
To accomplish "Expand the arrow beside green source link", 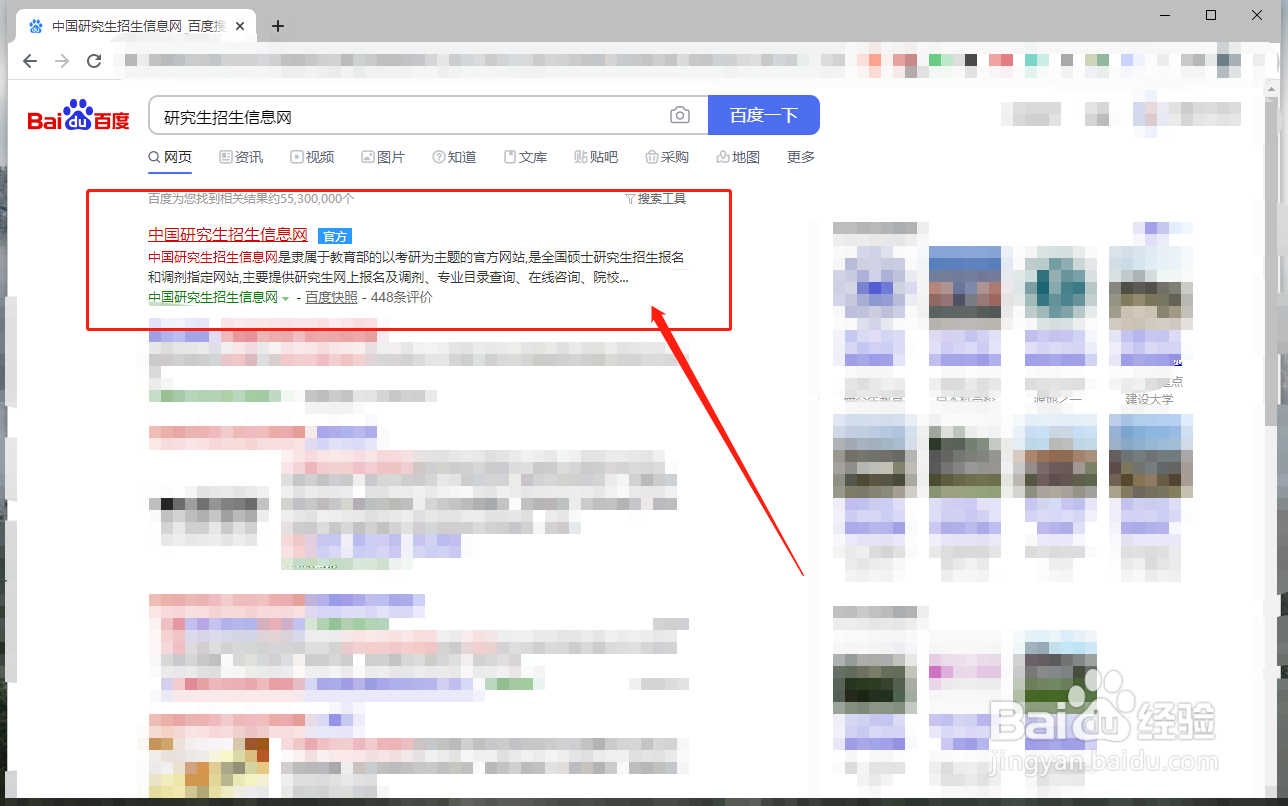I will (x=285, y=298).
